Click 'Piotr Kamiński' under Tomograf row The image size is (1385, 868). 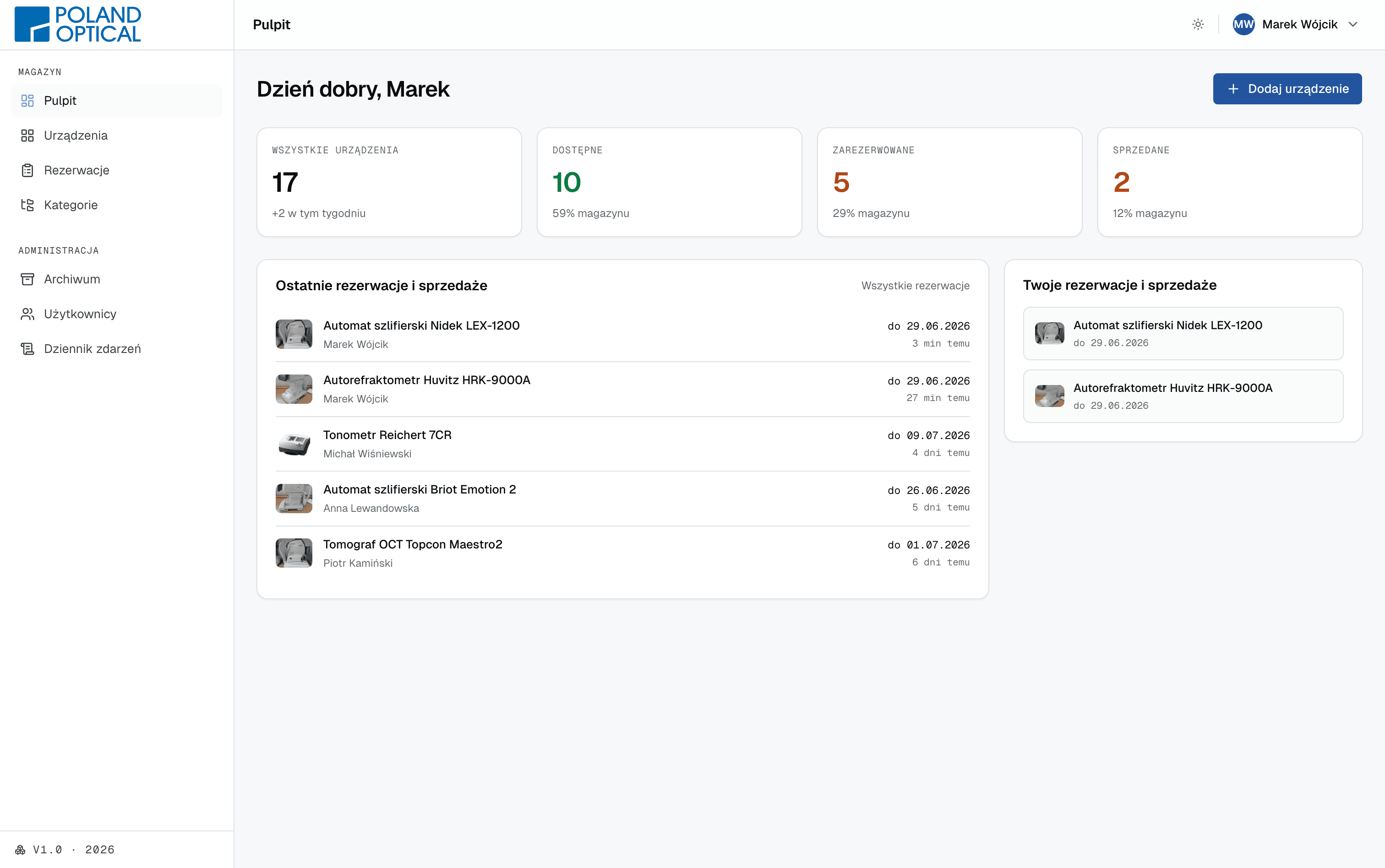pyautogui.click(x=358, y=563)
